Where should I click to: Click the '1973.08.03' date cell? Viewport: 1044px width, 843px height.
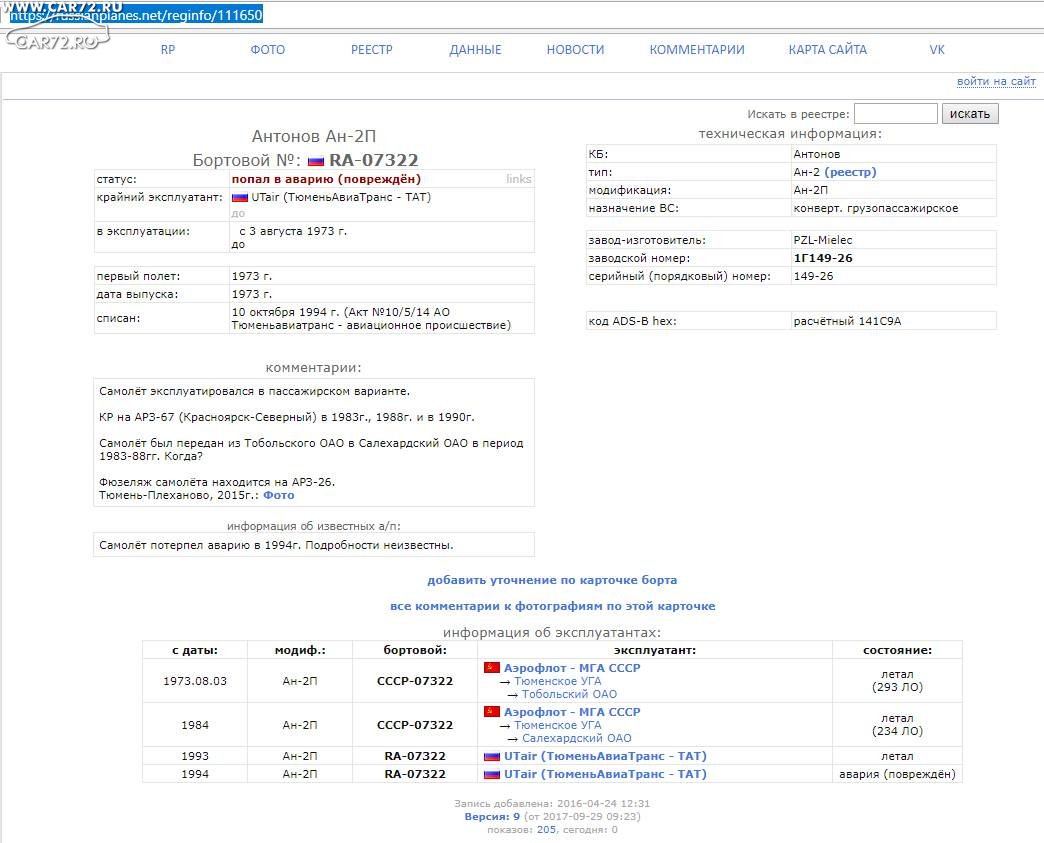[195, 681]
